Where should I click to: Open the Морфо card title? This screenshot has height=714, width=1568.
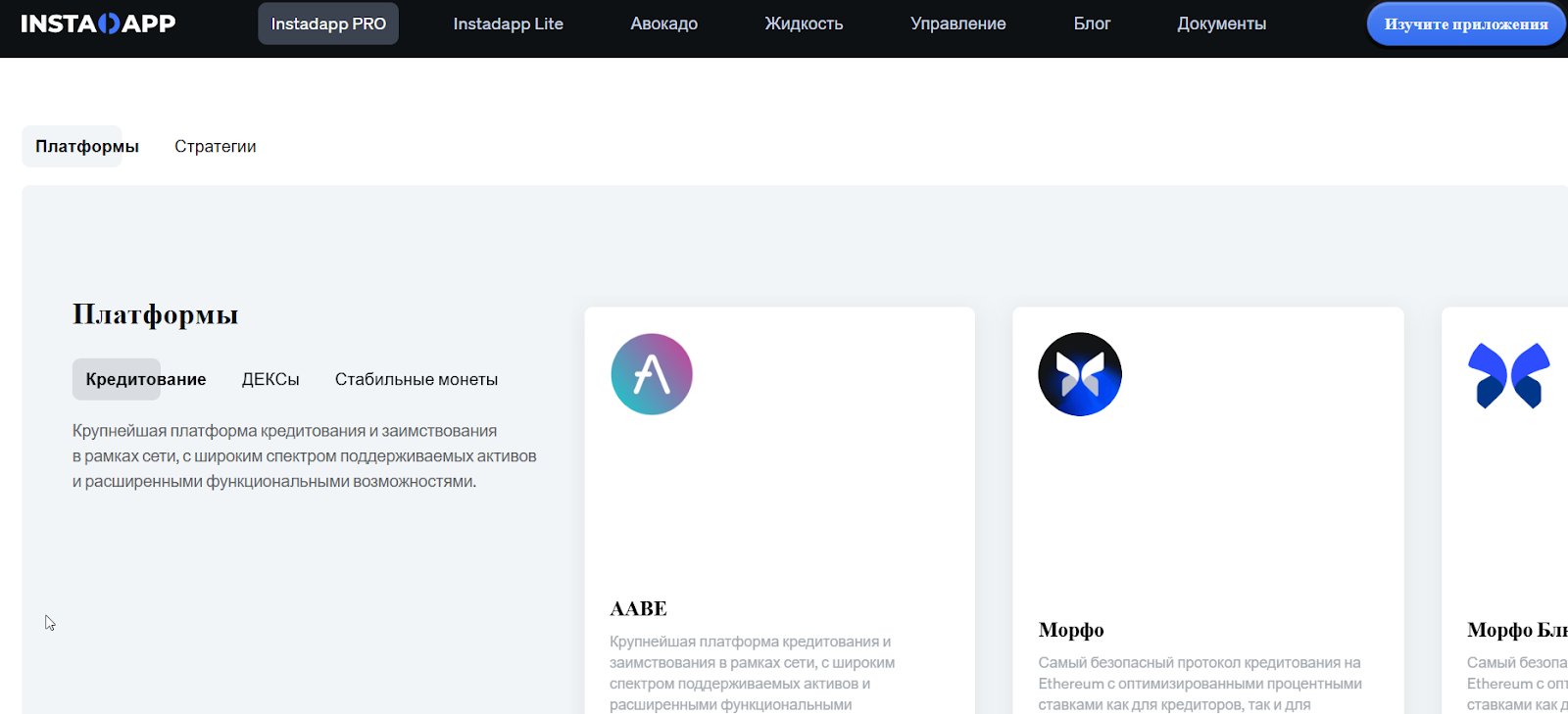click(x=1071, y=631)
